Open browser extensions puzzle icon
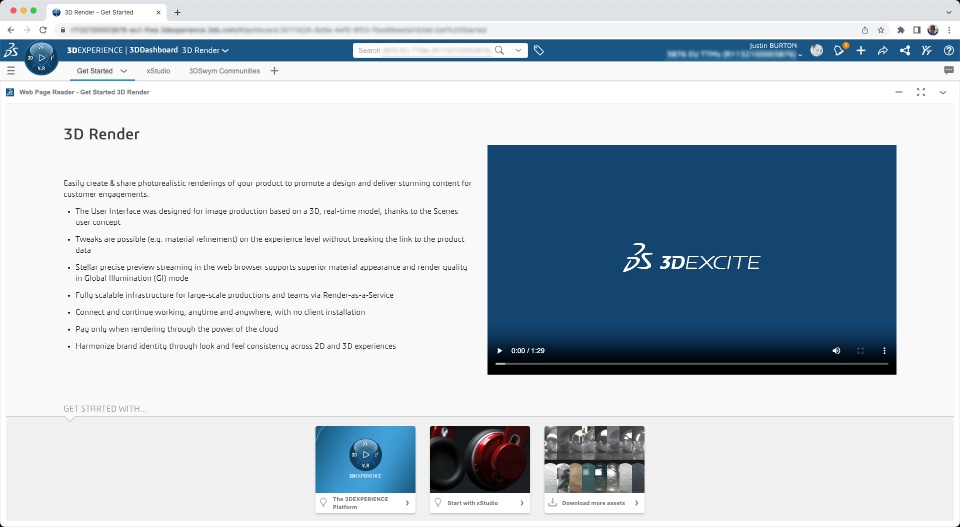This screenshot has height=527, width=960. tap(901, 30)
